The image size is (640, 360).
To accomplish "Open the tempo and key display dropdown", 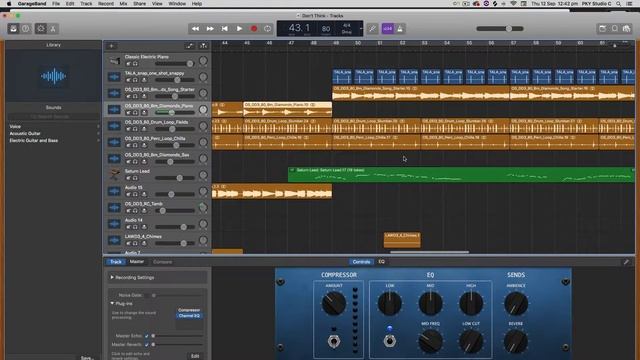I will (360, 29).
